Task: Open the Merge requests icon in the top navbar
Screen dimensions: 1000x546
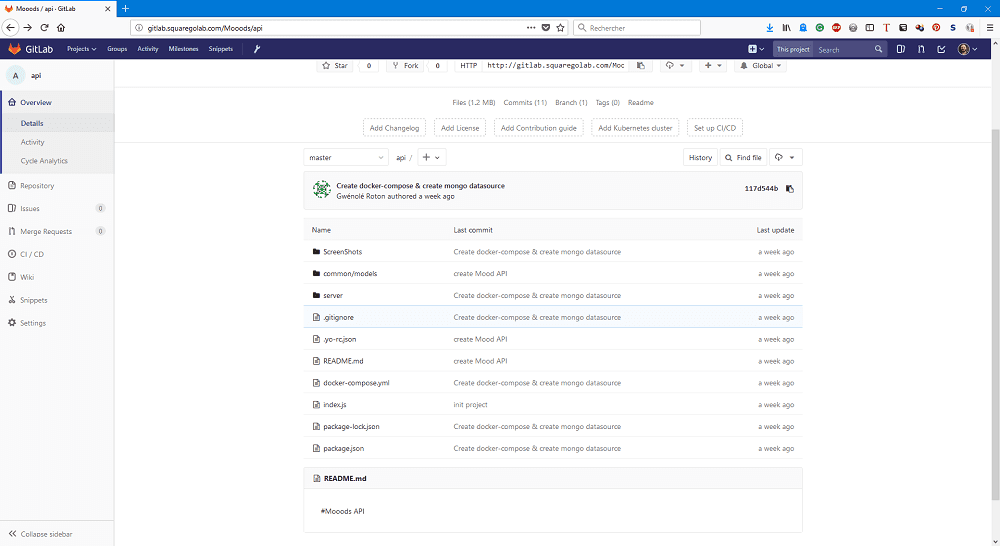Action: click(921, 49)
